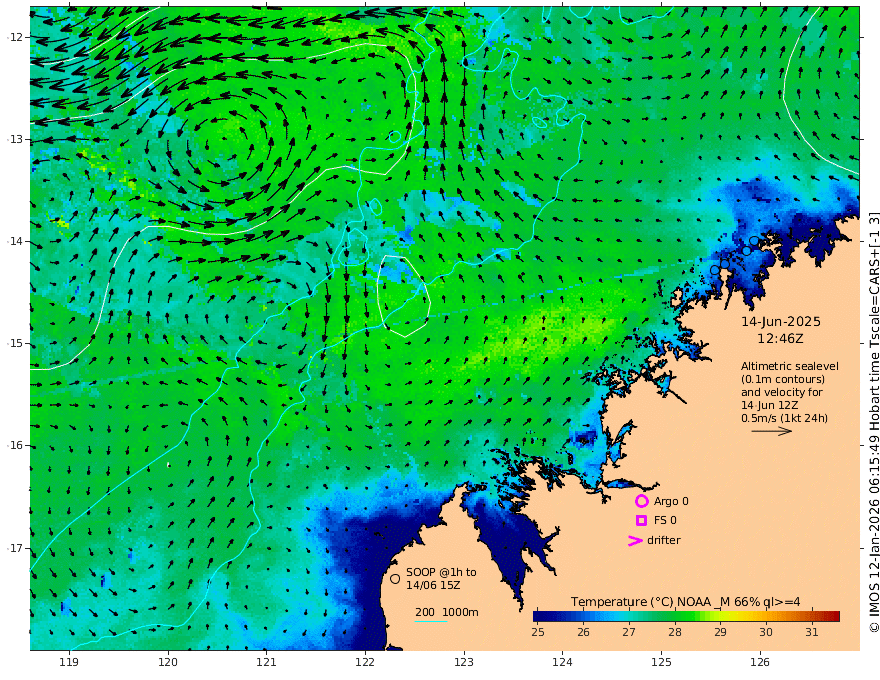Click the 122 longitude axis label
Viewport: 880px width, 680px height.
click(x=365, y=662)
